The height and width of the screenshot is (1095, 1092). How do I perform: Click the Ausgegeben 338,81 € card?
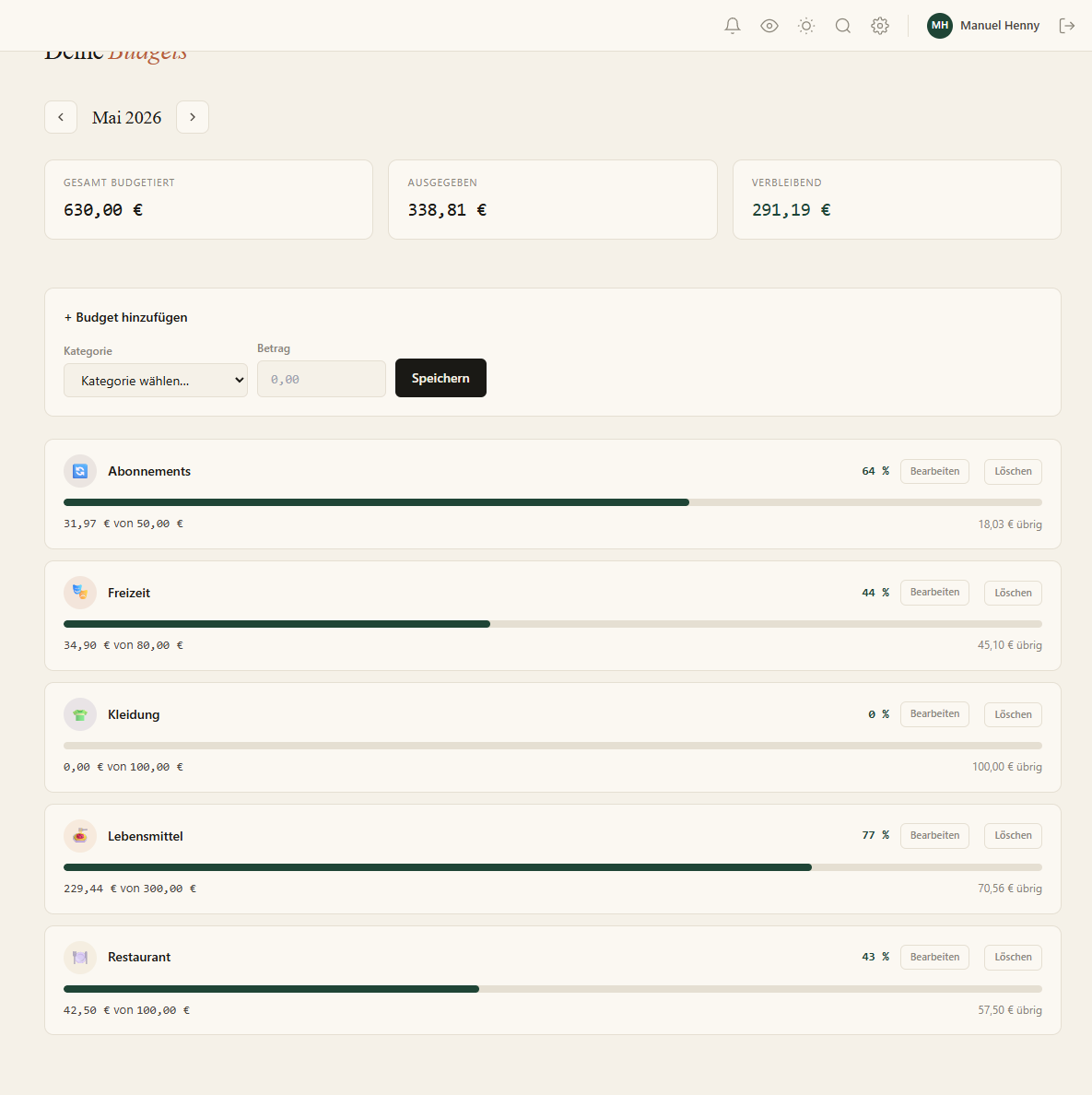point(552,200)
